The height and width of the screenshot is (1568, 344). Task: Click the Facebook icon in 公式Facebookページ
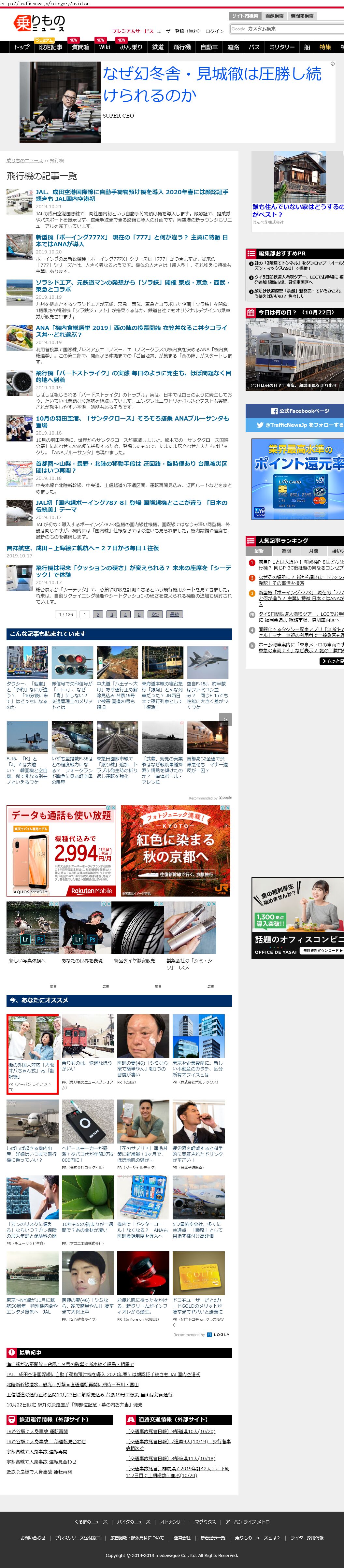click(274, 411)
